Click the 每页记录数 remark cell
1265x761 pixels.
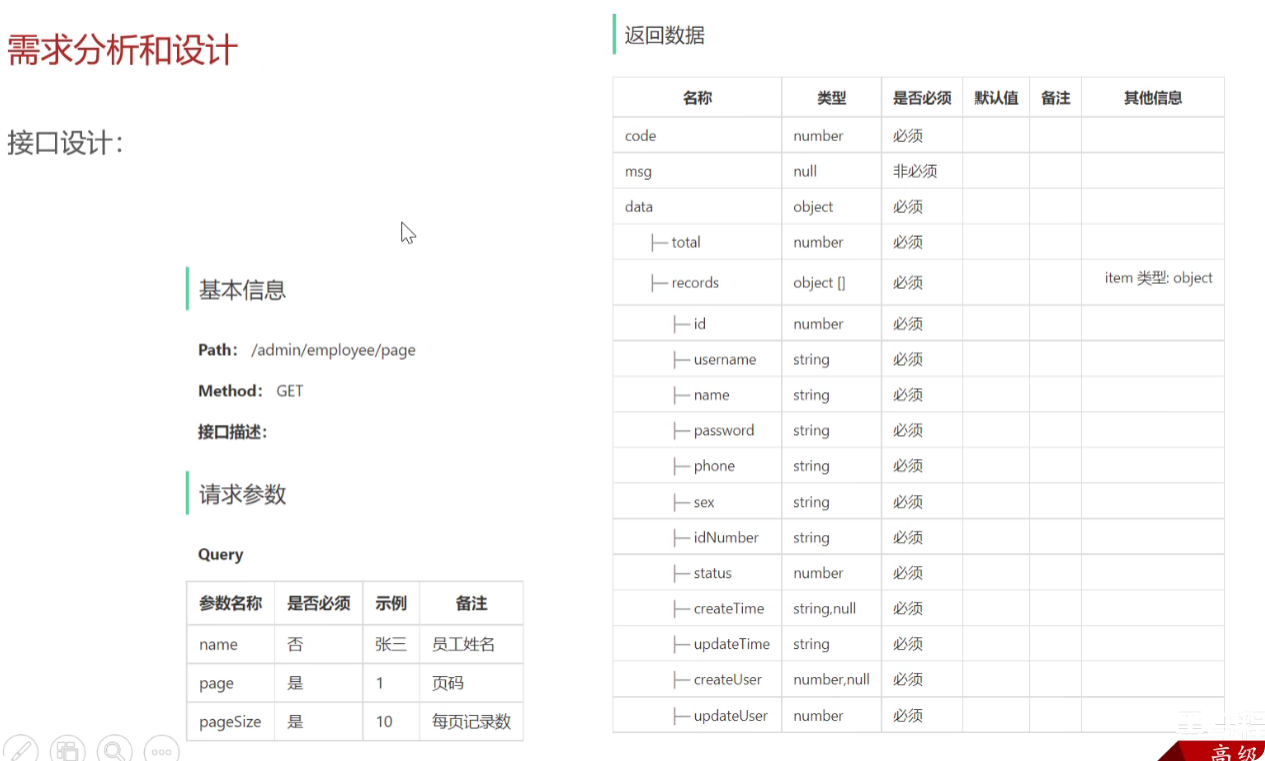pyautogui.click(x=471, y=721)
